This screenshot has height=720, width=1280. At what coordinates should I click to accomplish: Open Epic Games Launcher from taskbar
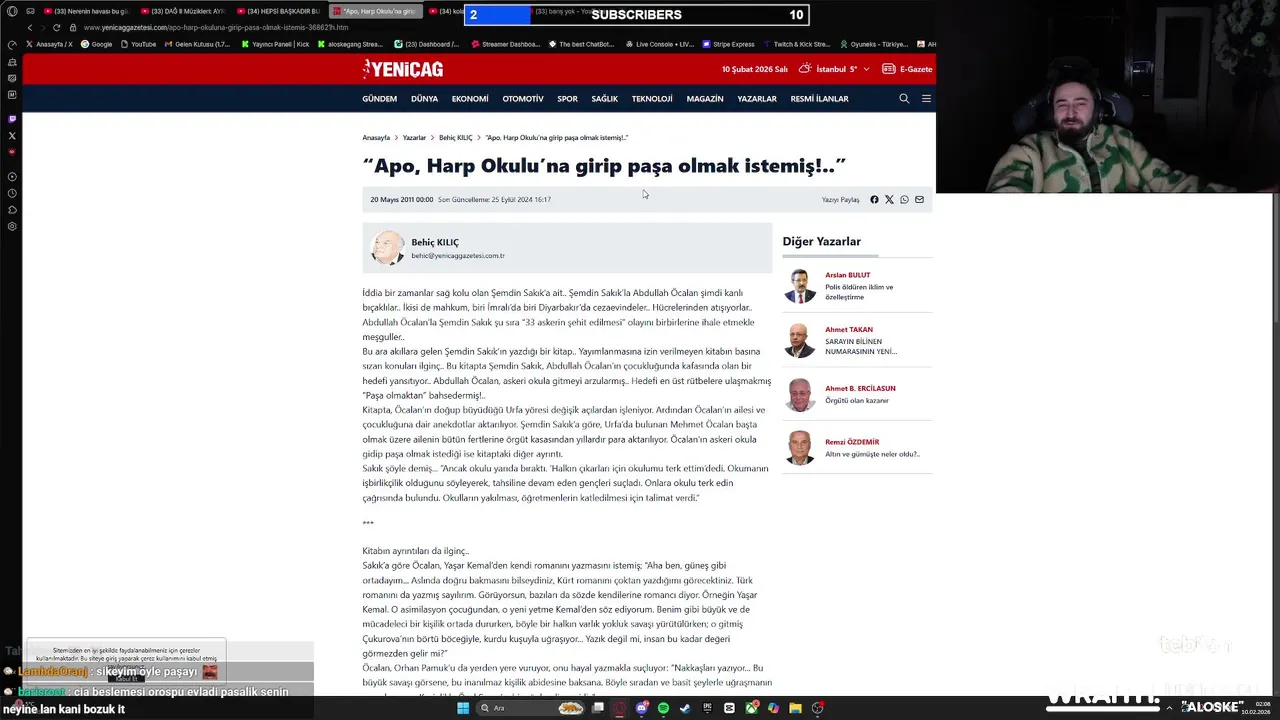[707, 708]
